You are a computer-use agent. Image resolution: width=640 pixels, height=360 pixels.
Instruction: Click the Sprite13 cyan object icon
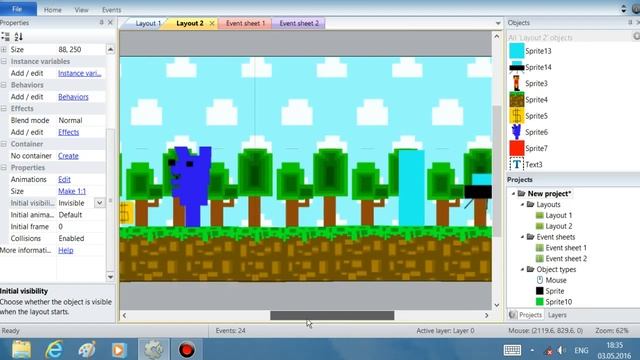(517, 51)
